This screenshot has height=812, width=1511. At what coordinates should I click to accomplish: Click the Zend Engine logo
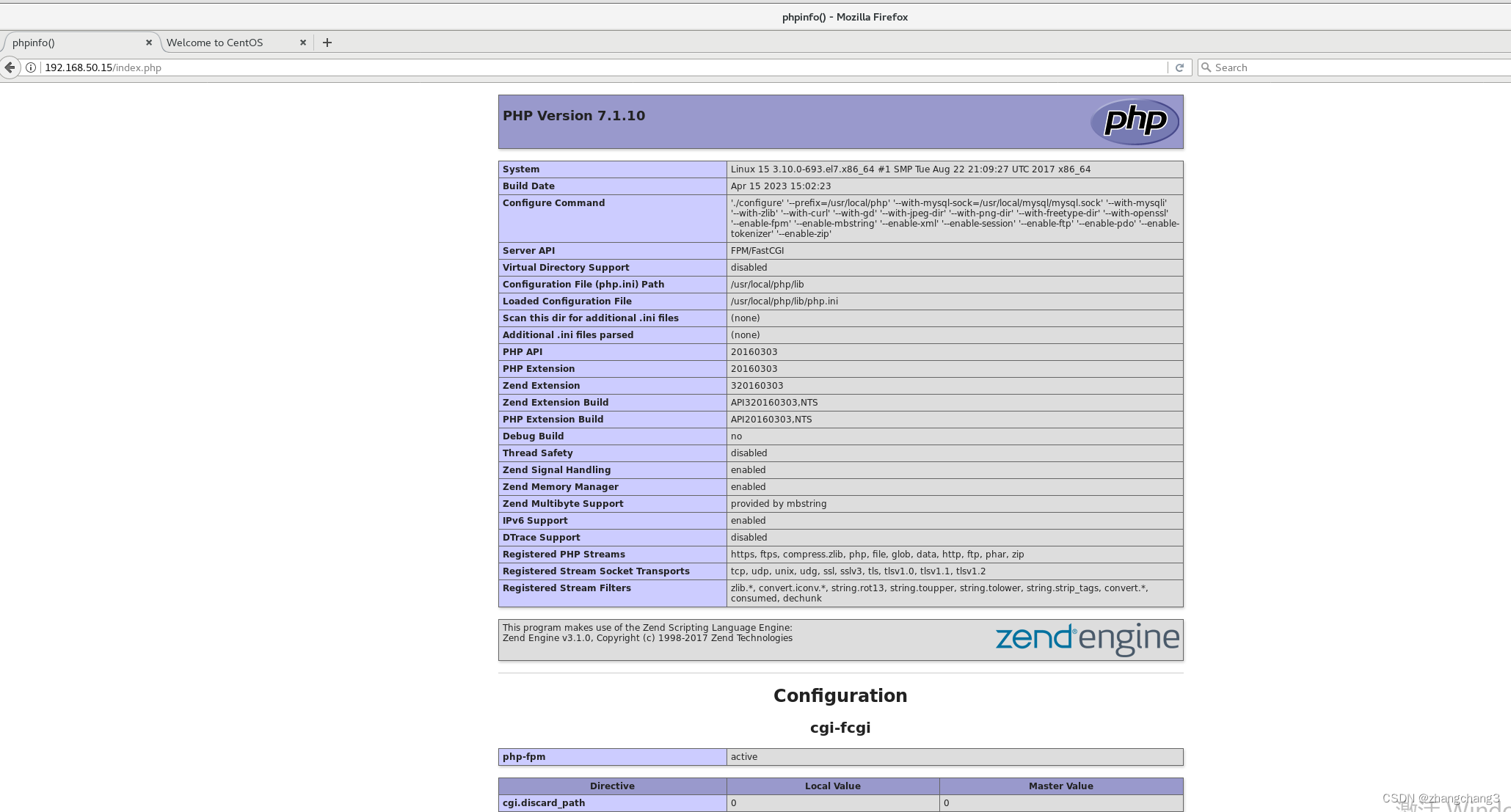point(1087,640)
